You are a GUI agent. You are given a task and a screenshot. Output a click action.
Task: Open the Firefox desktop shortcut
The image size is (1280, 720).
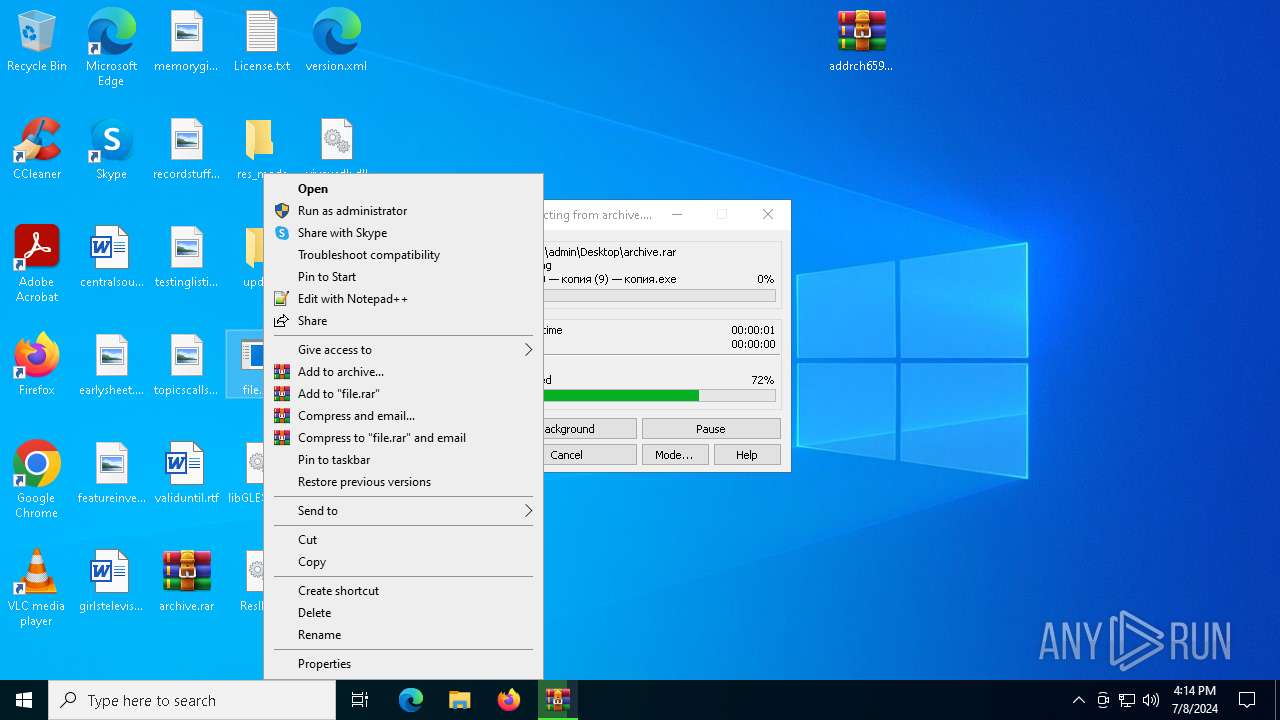click(x=37, y=366)
